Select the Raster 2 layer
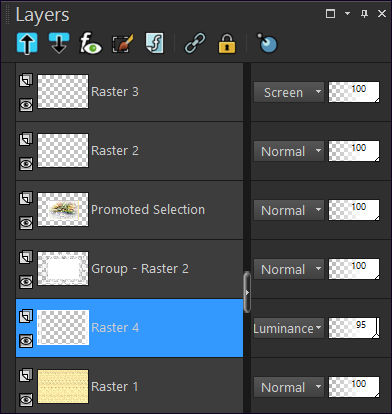 click(x=129, y=151)
